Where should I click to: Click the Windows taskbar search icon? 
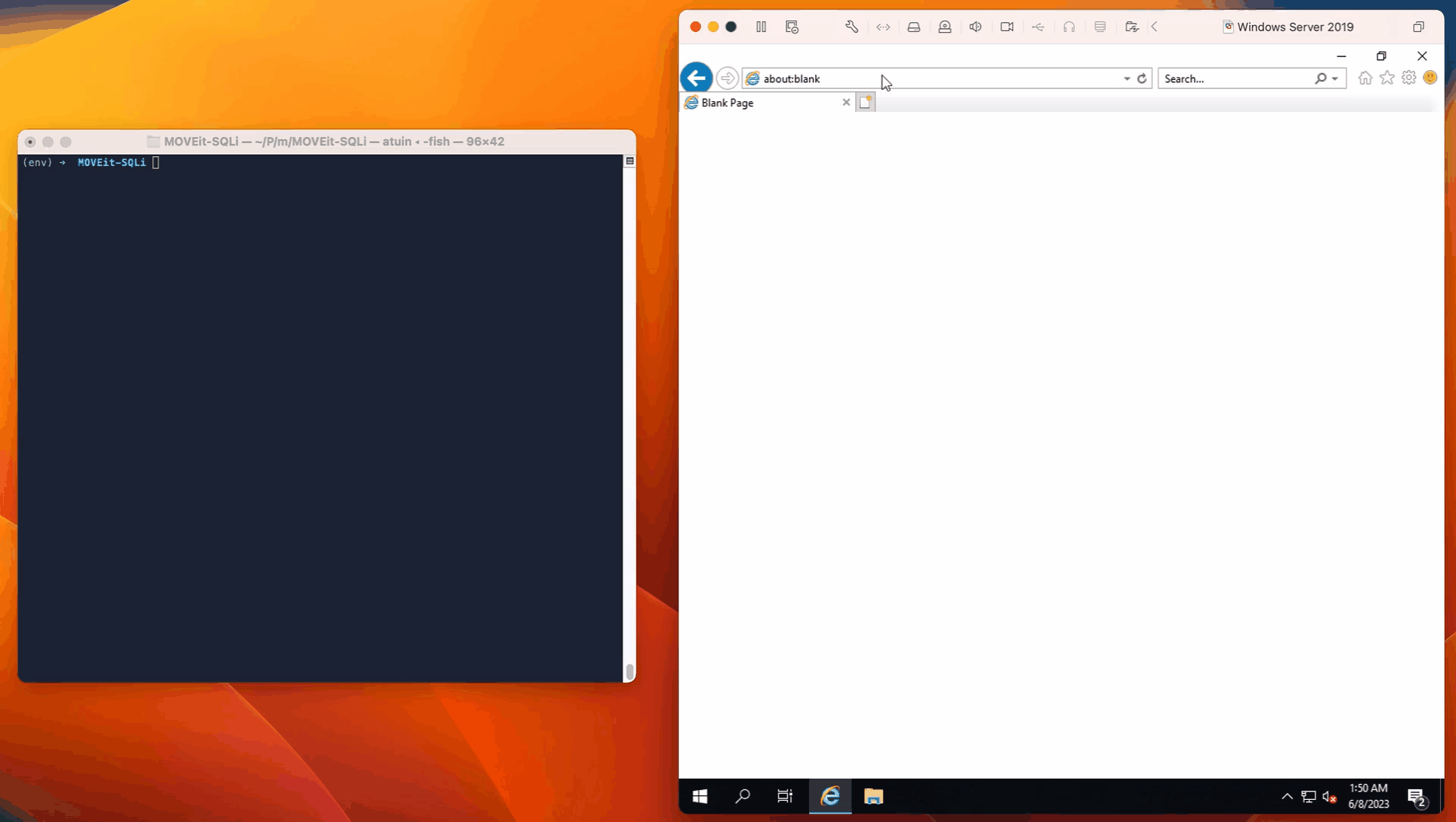pyautogui.click(x=743, y=796)
